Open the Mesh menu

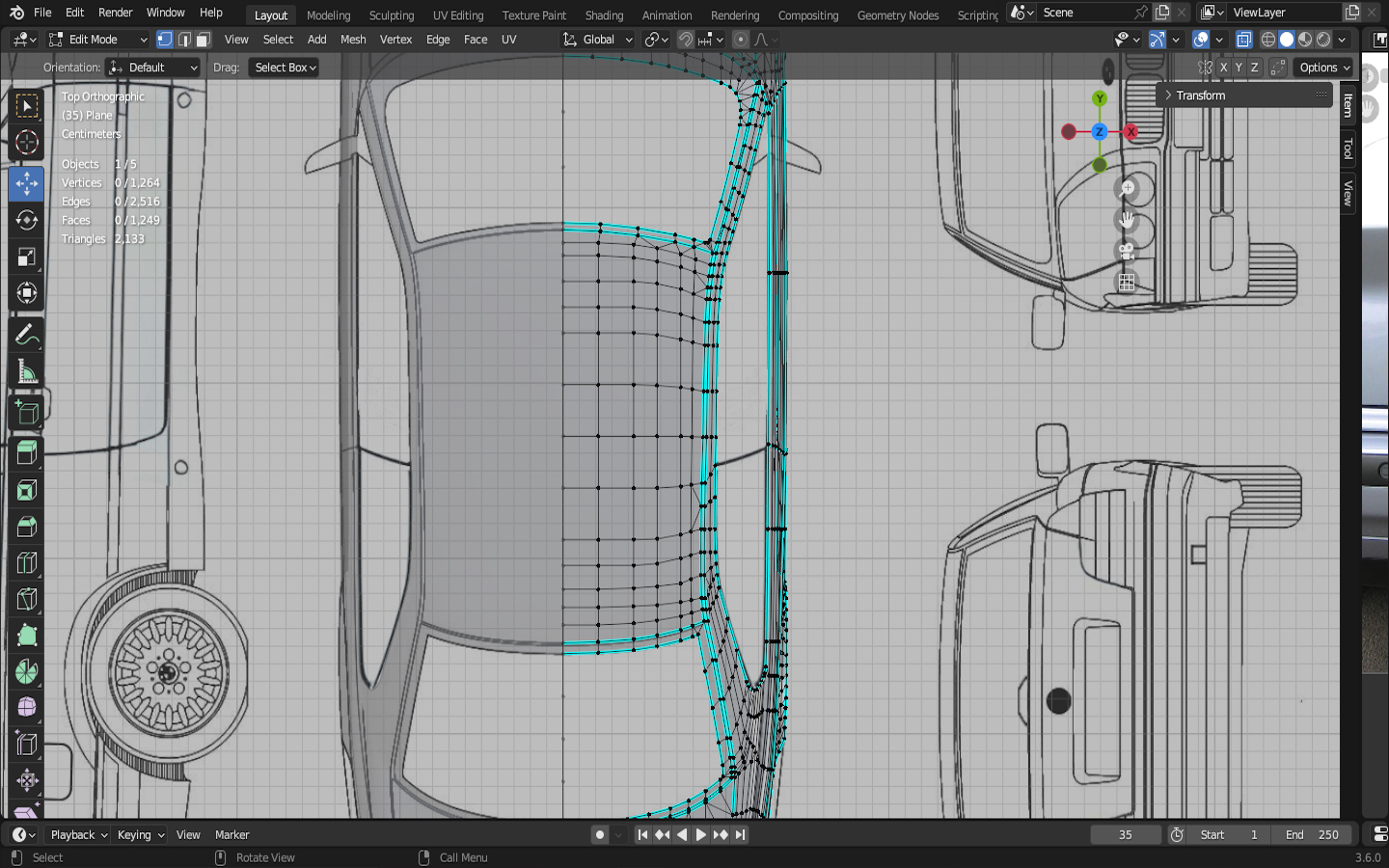(x=353, y=40)
